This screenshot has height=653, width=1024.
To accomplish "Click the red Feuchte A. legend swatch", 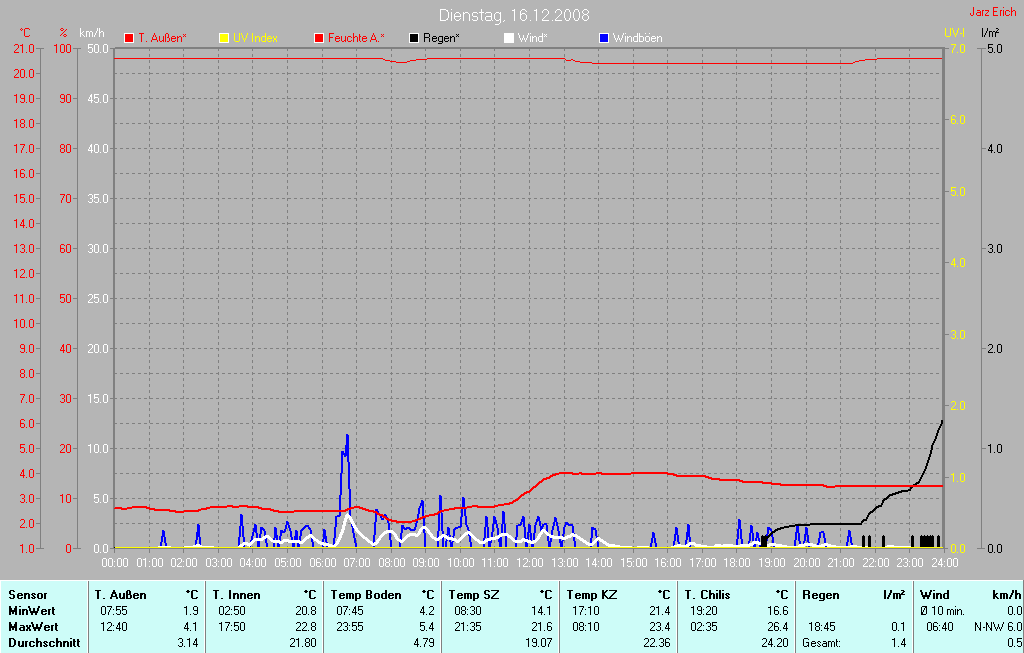I will tap(319, 38).
